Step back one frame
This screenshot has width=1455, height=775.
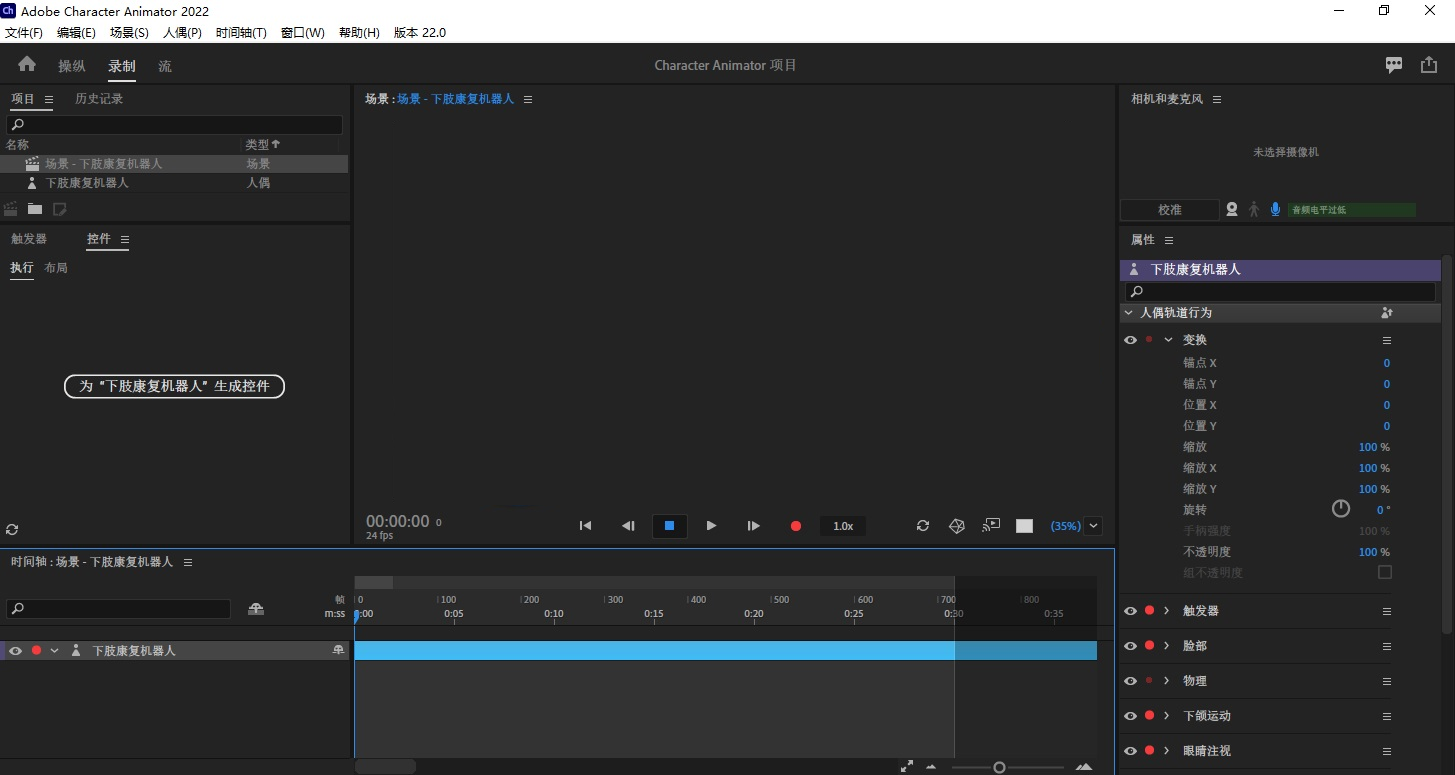628,526
